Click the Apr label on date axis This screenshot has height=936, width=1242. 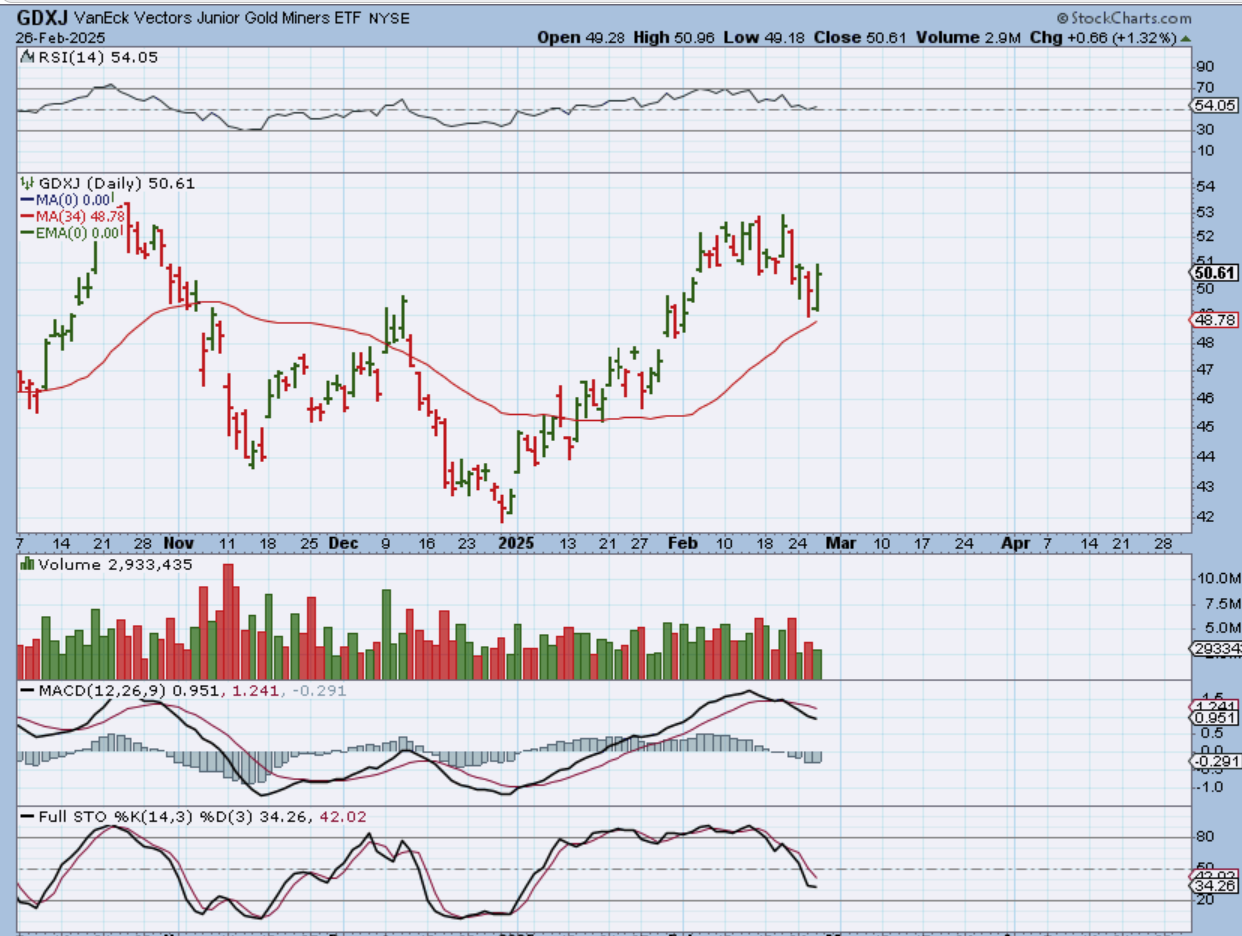1017,544
